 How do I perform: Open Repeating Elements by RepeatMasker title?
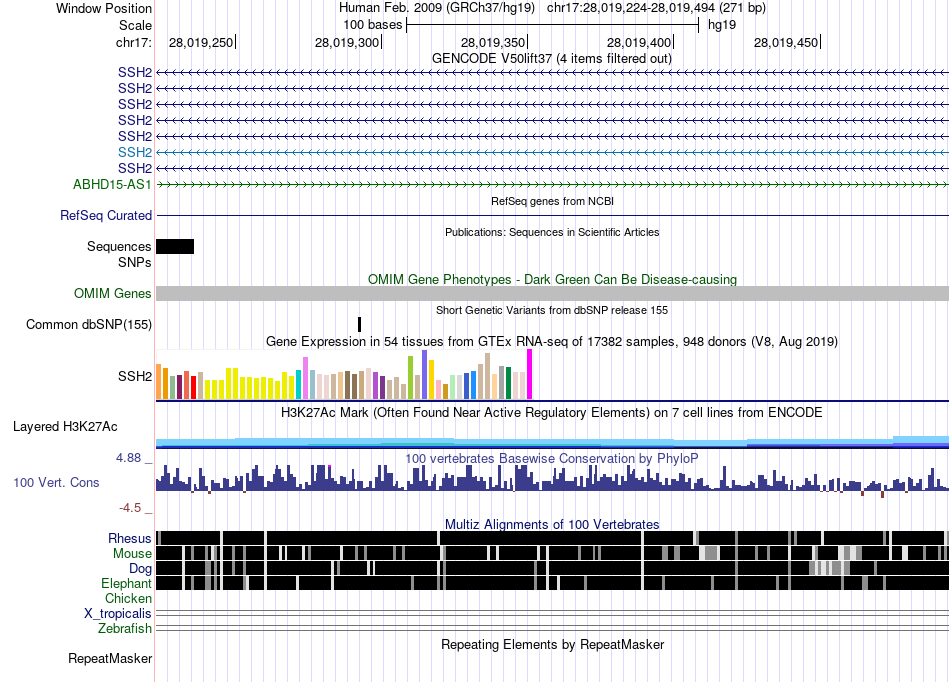[552, 644]
